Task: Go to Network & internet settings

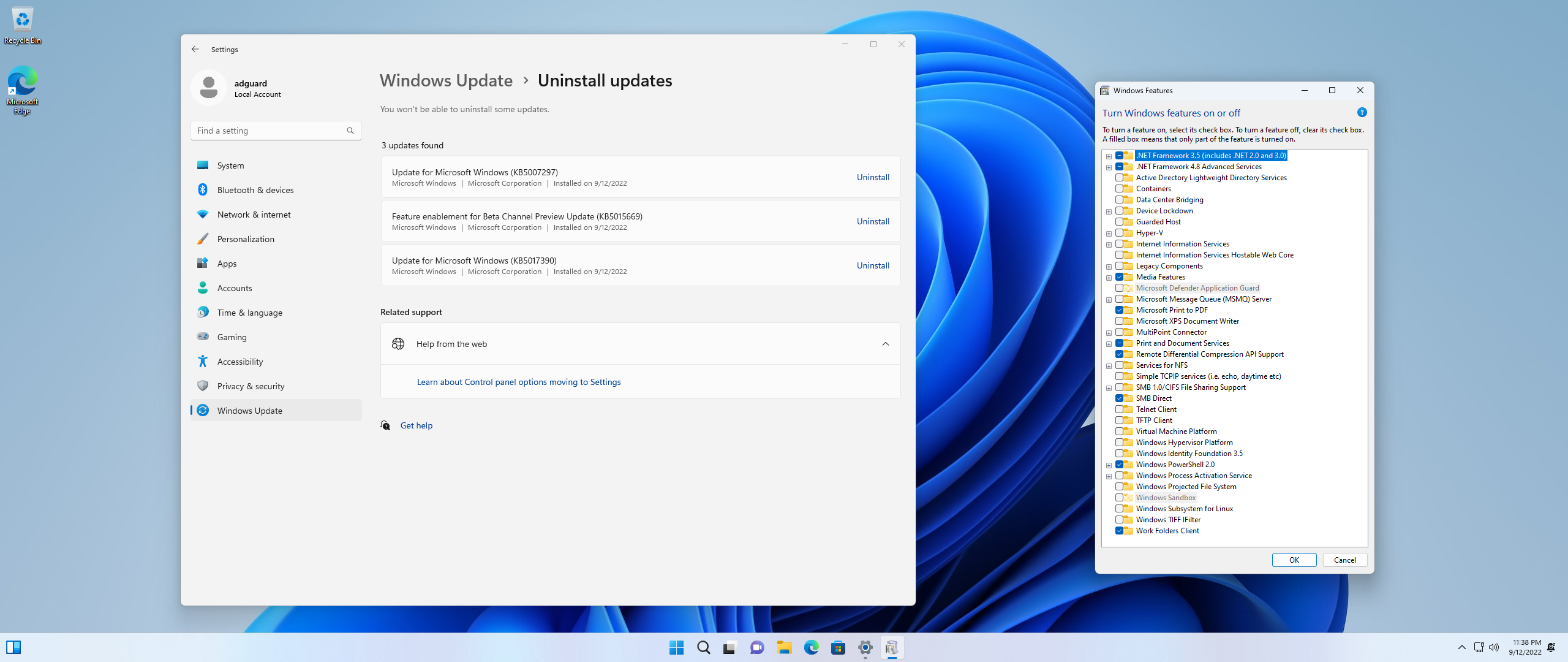Action: pos(276,215)
